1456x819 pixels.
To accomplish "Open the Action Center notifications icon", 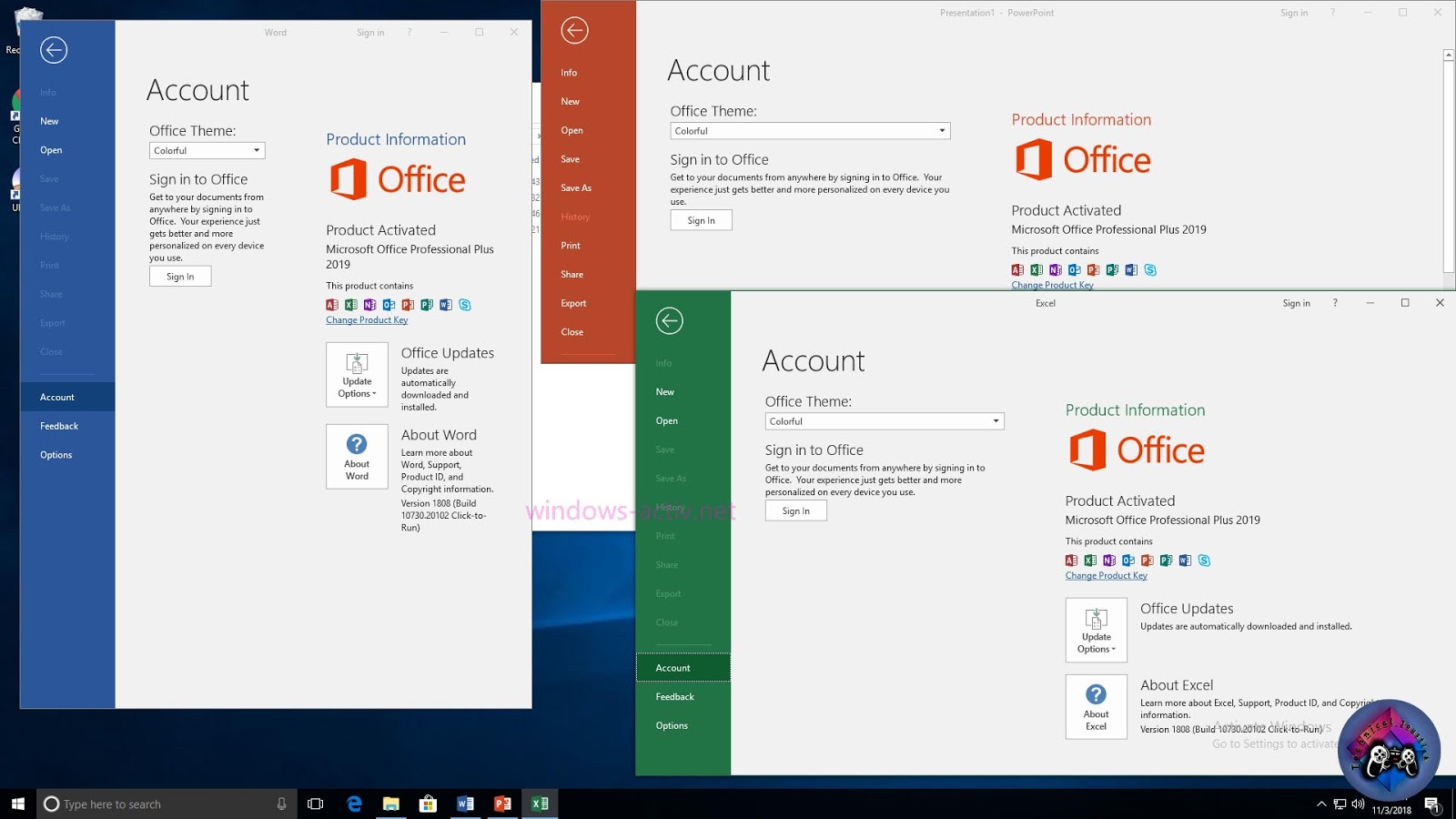I will (x=1432, y=804).
